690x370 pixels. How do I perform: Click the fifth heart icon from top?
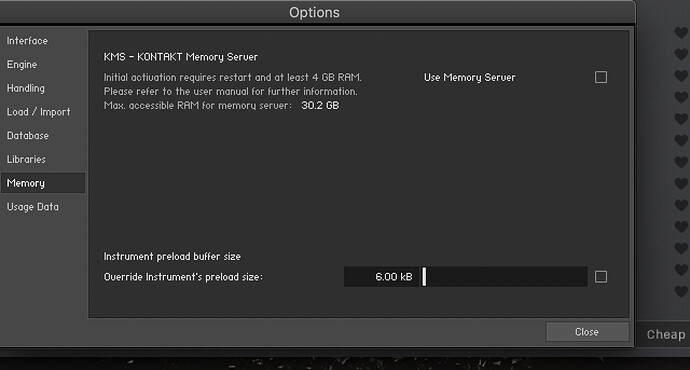pos(681,119)
